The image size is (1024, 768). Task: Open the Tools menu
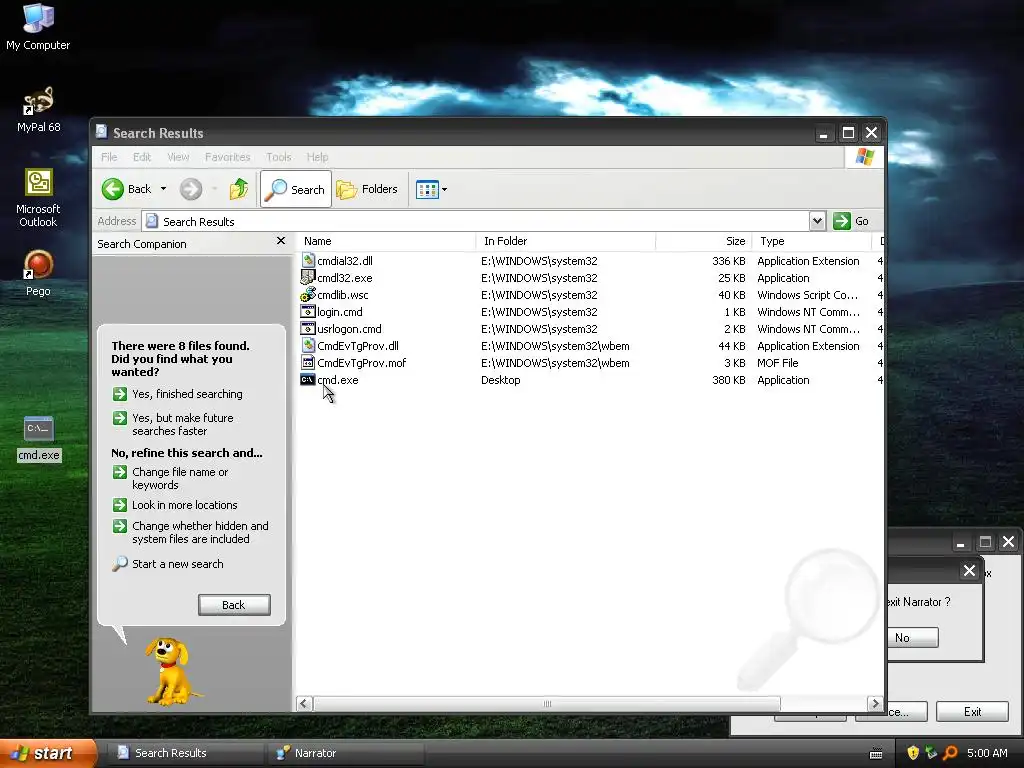tap(278, 157)
